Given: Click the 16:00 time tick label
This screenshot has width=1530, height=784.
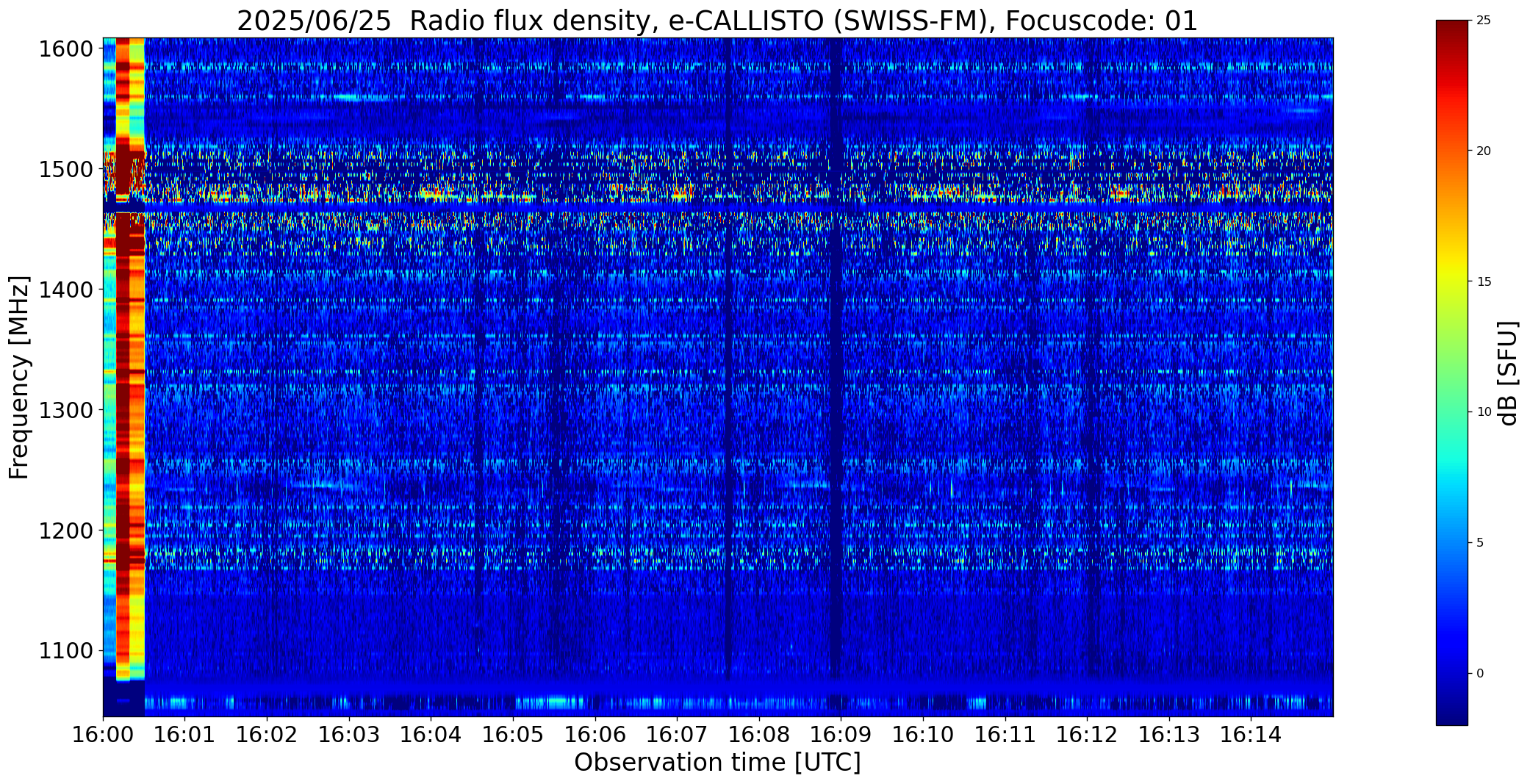Looking at the screenshot, I should tap(103, 735).
